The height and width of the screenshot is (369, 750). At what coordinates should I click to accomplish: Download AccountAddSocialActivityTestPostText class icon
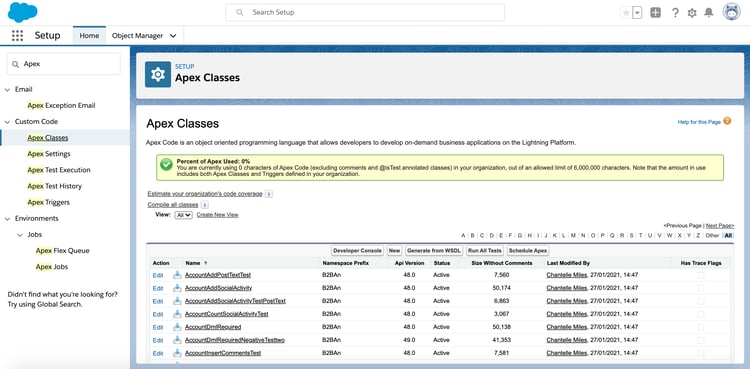point(177,301)
